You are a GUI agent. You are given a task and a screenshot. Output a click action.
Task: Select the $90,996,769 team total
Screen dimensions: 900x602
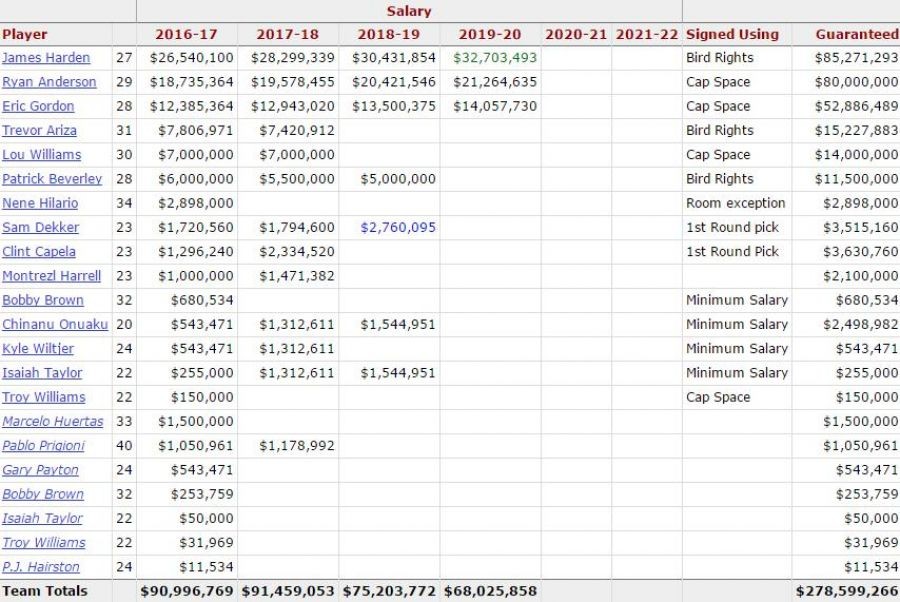coord(187,591)
